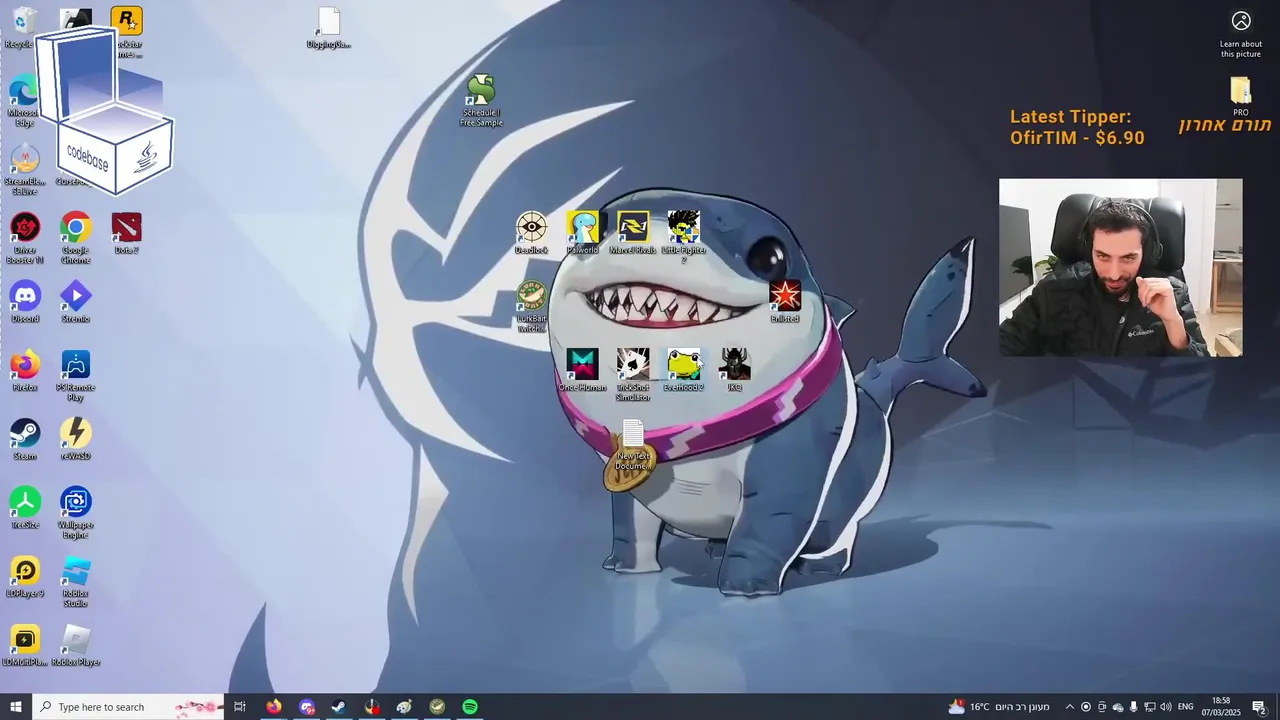Open LDMultiPlayer desktop shortcut

click(x=25, y=645)
